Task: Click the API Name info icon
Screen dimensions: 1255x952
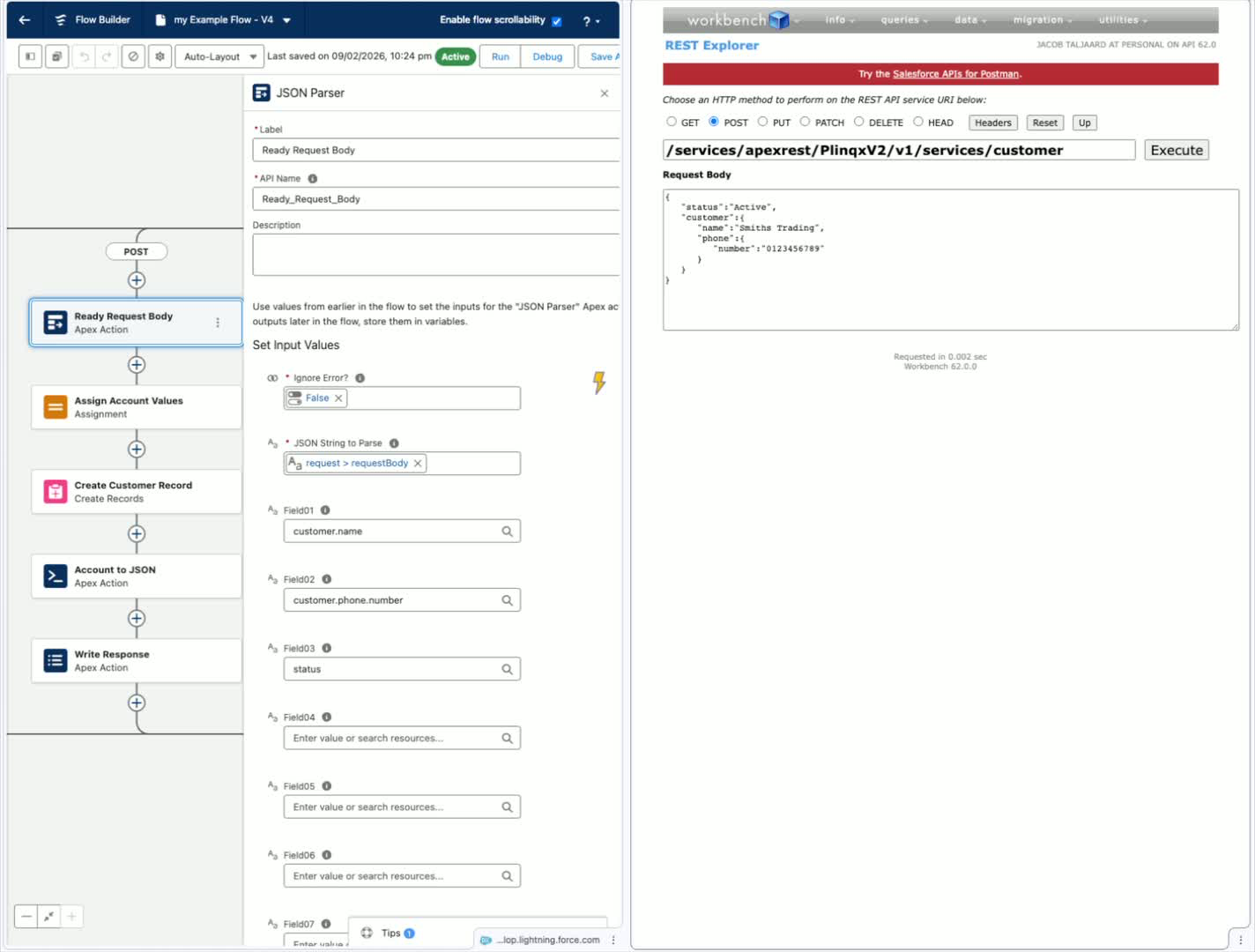Action: (x=312, y=178)
